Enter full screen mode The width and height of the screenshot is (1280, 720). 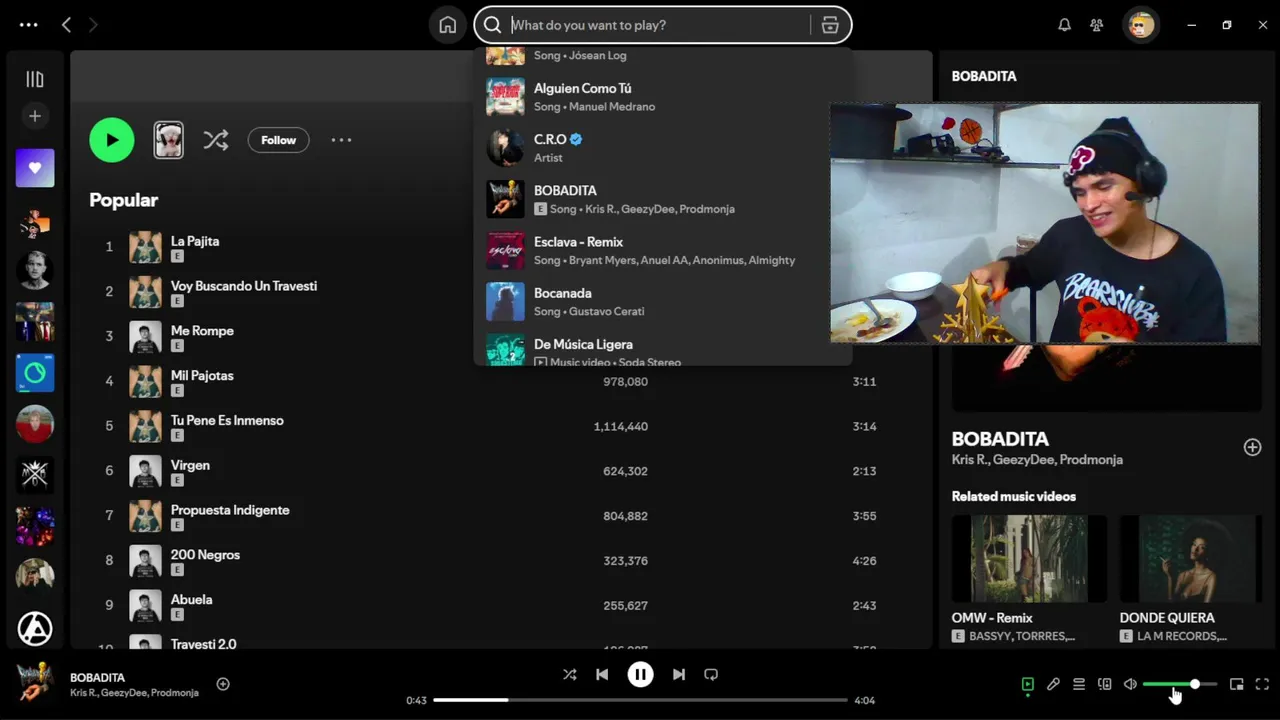tap(1262, 684)
